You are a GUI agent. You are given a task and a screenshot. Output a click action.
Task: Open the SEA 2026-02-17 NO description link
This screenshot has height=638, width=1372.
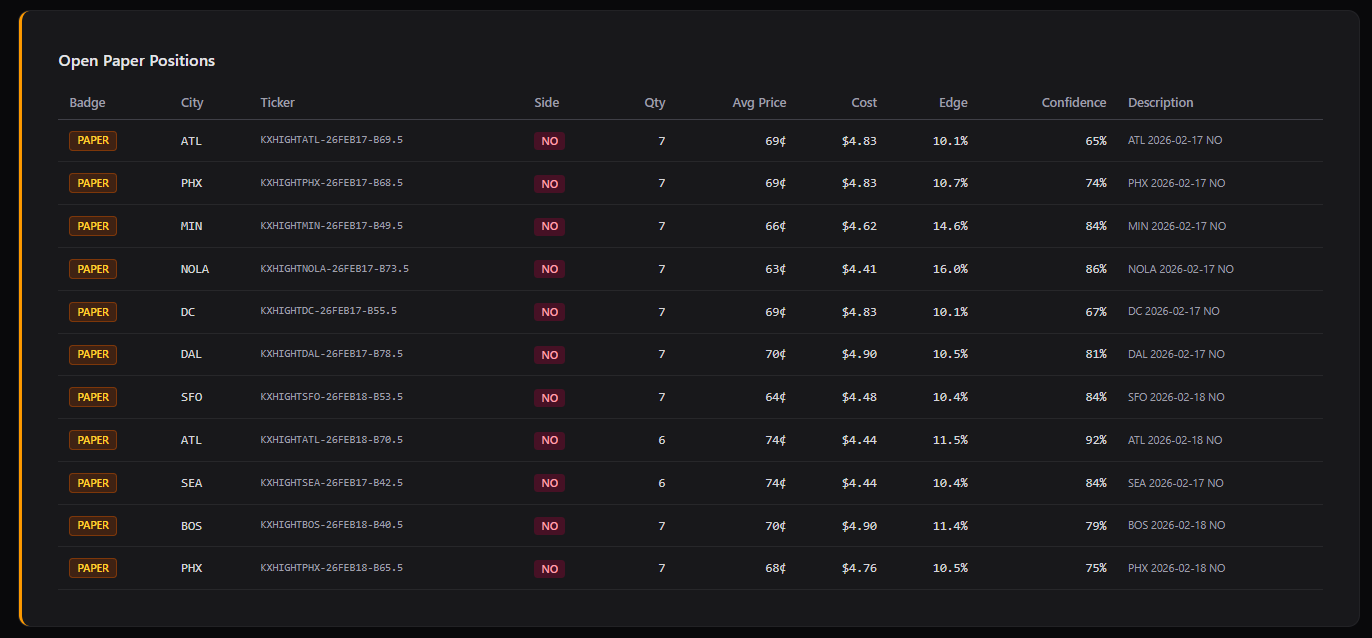(1175, 483)
